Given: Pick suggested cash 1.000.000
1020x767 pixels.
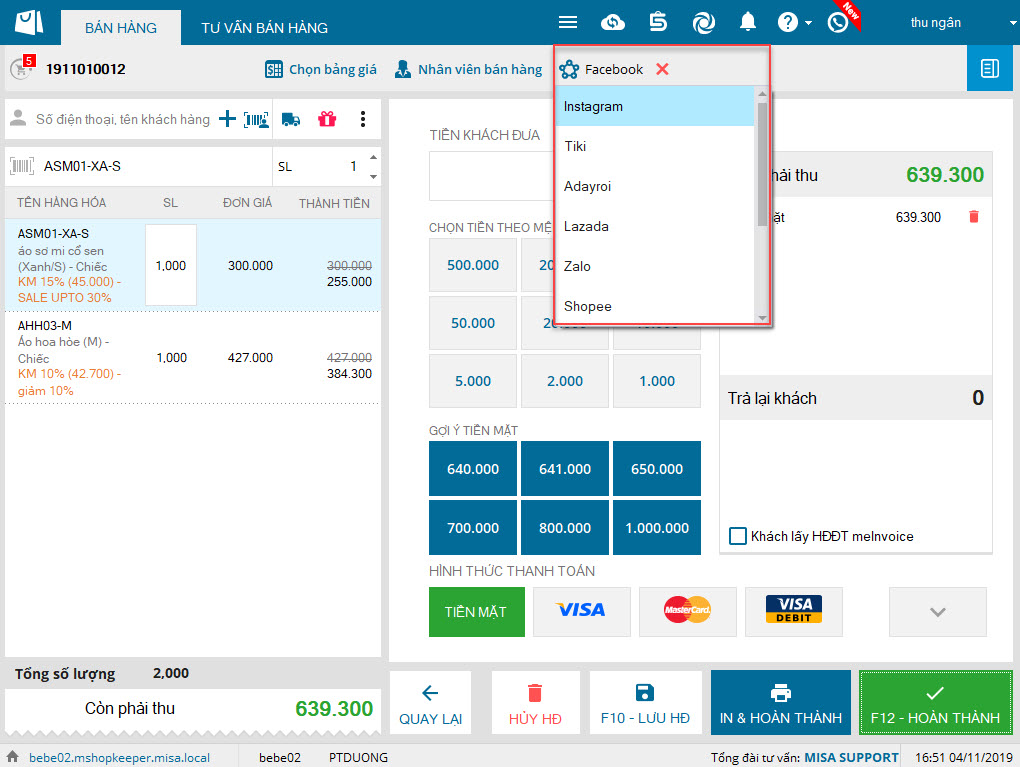Looking at the screenshot, I should (657, 527).
